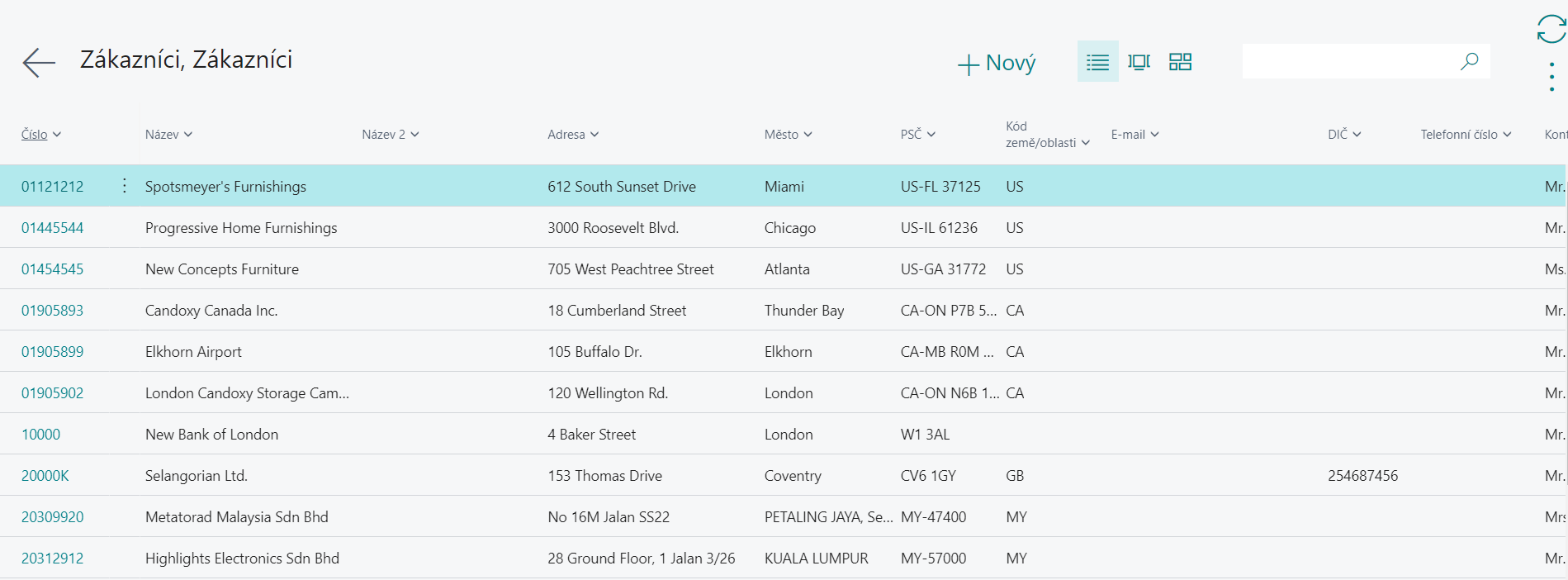
Task: Click city cell Coventry
Action: [x=793, y=476]
